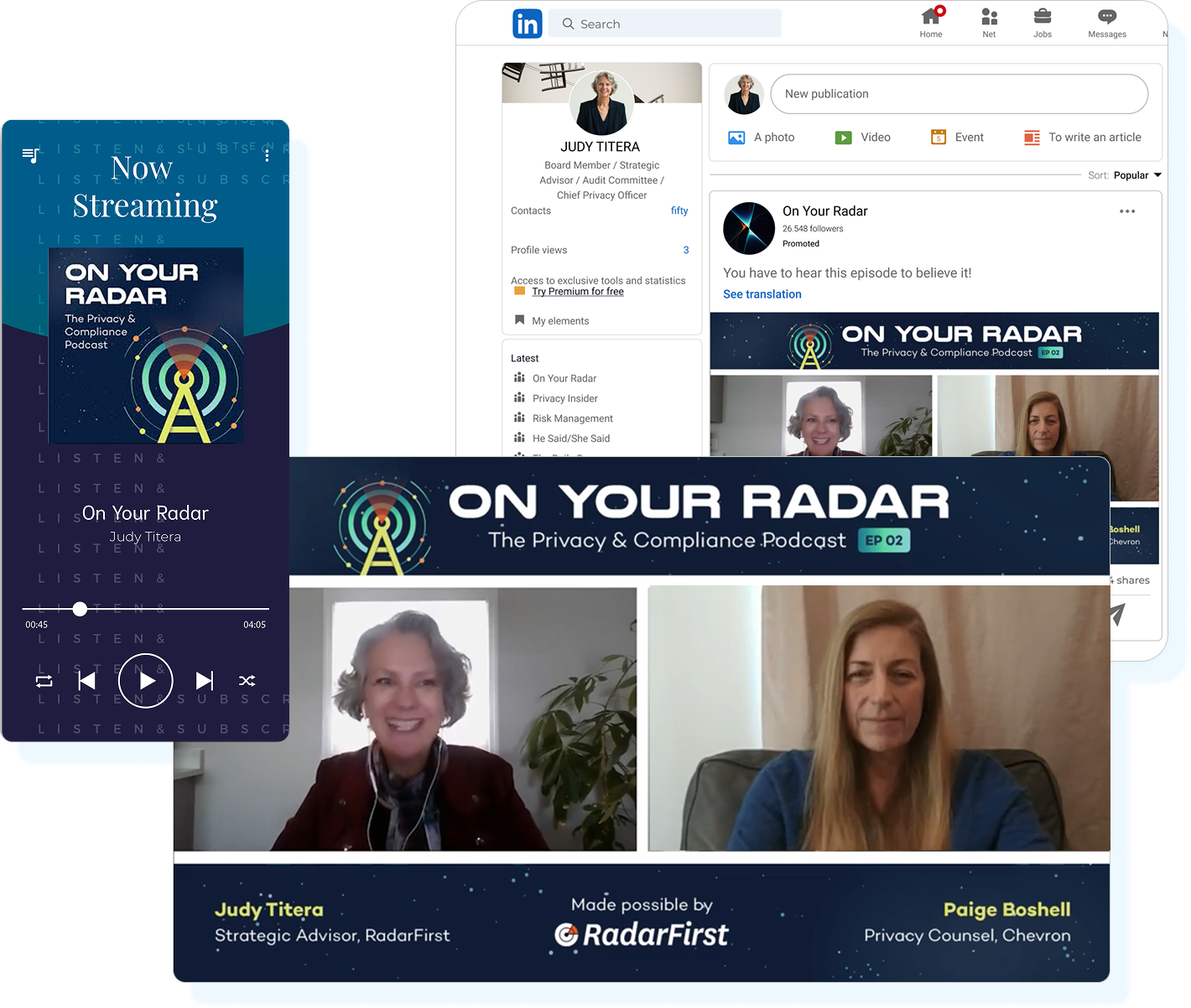Click Try Premium for free link
The image size is (1191, 1008).
(578, 292)
